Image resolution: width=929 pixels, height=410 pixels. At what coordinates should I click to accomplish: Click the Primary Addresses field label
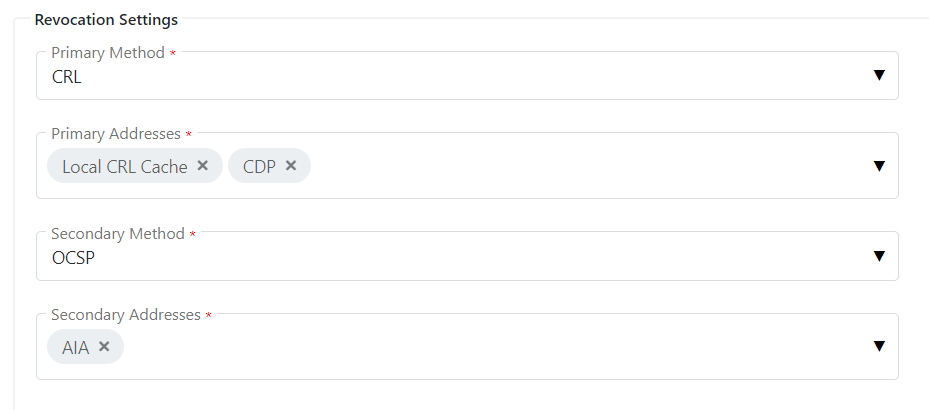115,134
